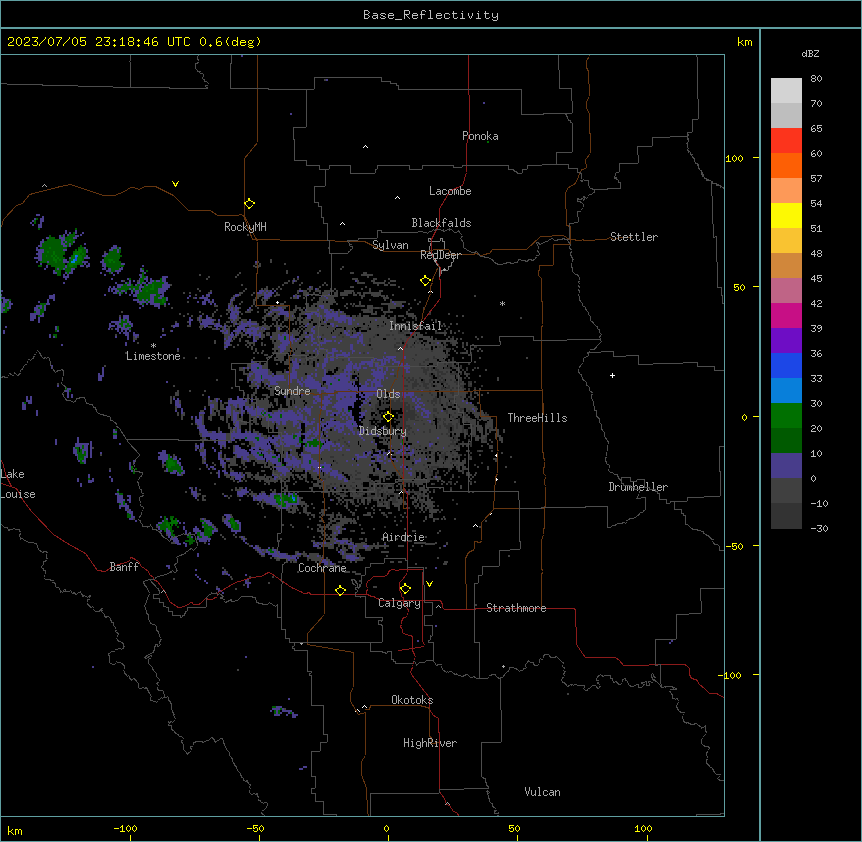
Task: Select the magenta 39-42 dBZ legend swatch
Action: pyautogui.click(x=786, y=315)
